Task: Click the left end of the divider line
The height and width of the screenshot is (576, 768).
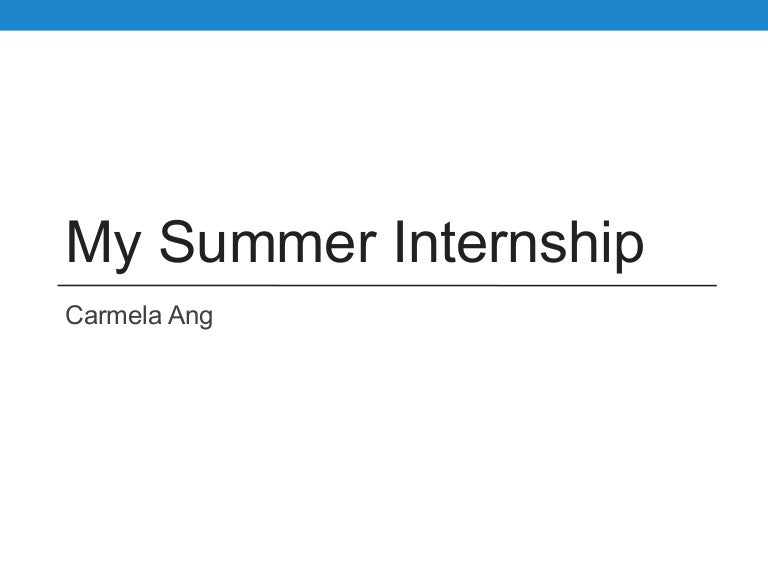Action: (x=67, y=286)
